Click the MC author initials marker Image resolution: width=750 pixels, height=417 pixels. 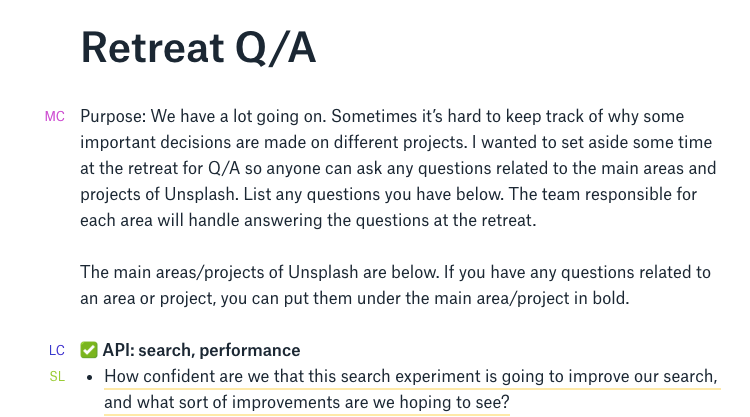55,116
